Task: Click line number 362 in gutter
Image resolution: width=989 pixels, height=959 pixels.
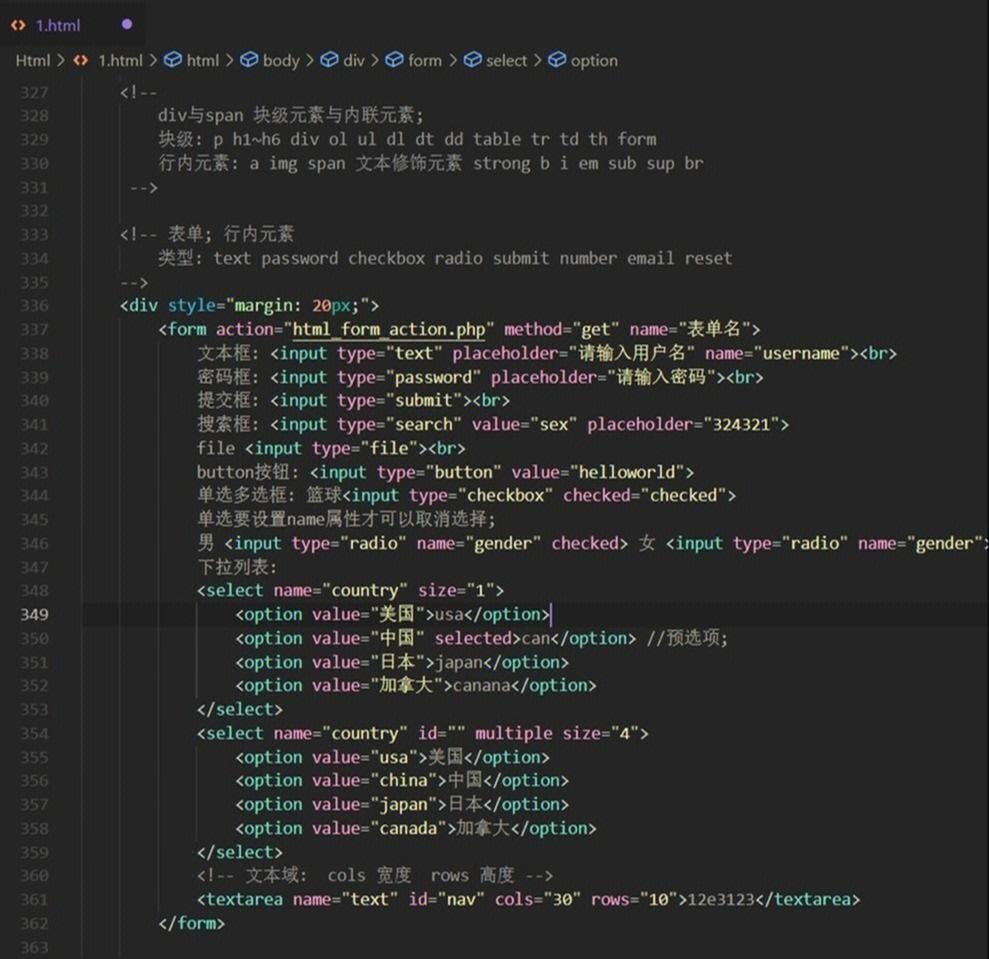Action: pyautogui.click(x=34, y=924)
